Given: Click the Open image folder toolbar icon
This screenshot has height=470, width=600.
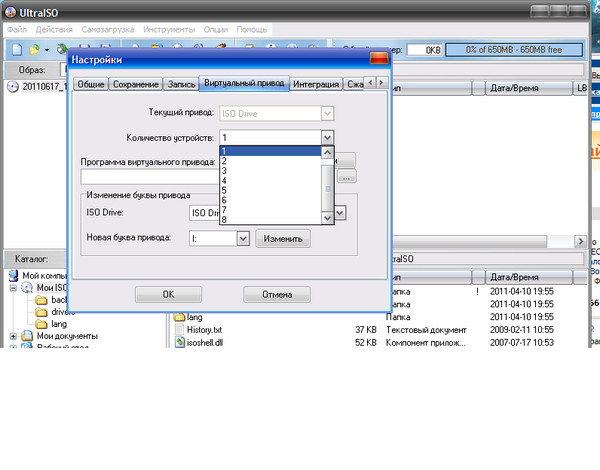Looking at the screenshot, I should 34,50.
